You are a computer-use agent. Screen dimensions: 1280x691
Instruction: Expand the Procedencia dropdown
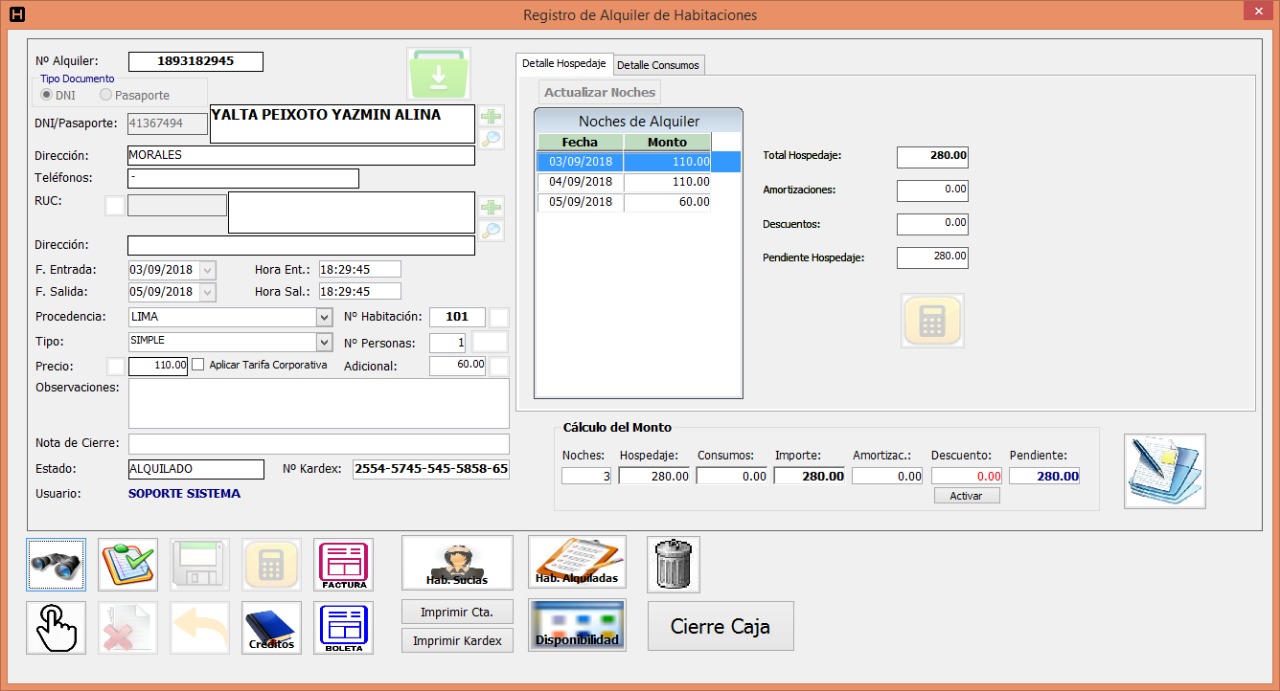tap(323, 317)
